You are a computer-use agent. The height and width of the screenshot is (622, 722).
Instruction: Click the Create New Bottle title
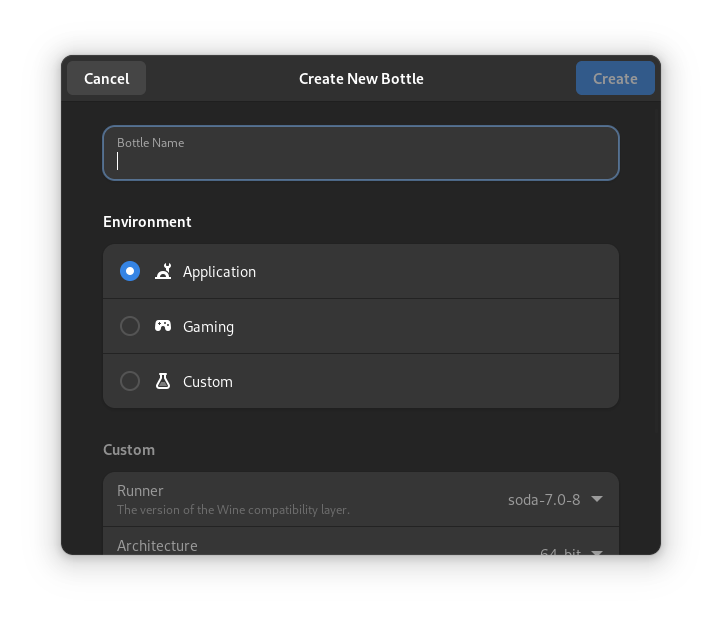(361, 79)
